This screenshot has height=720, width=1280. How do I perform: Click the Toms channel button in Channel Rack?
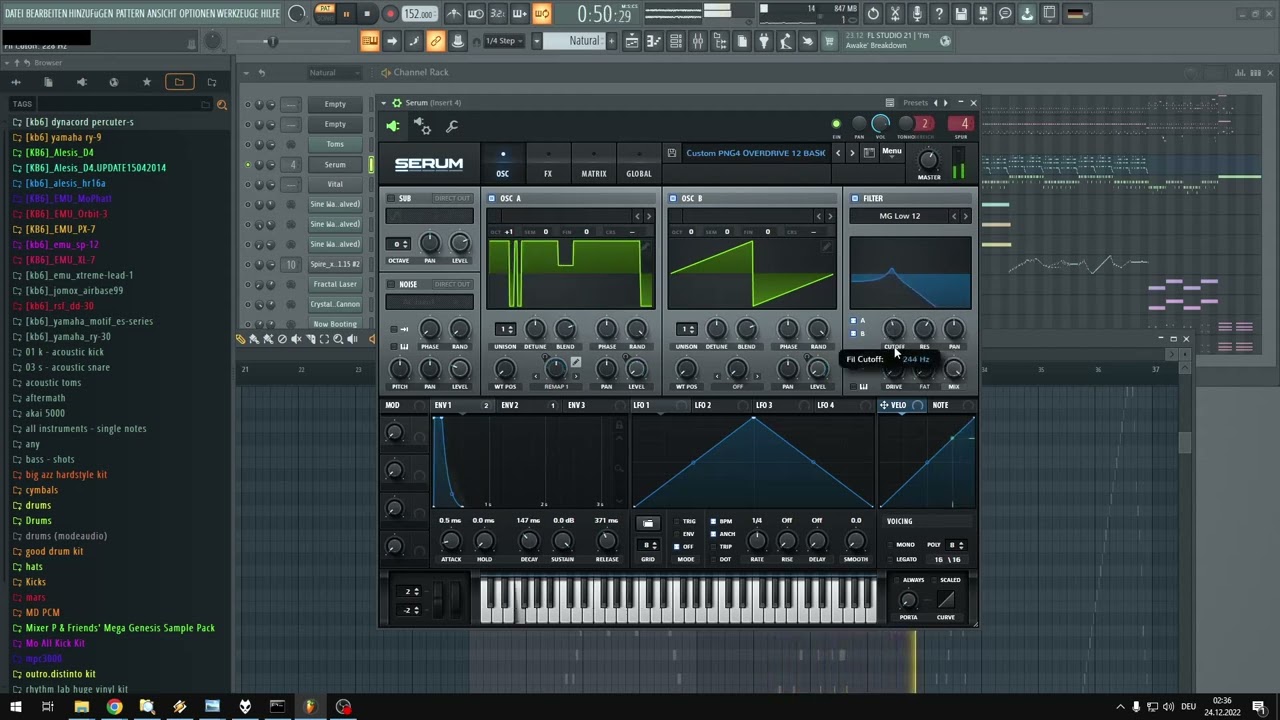point(335,144)
